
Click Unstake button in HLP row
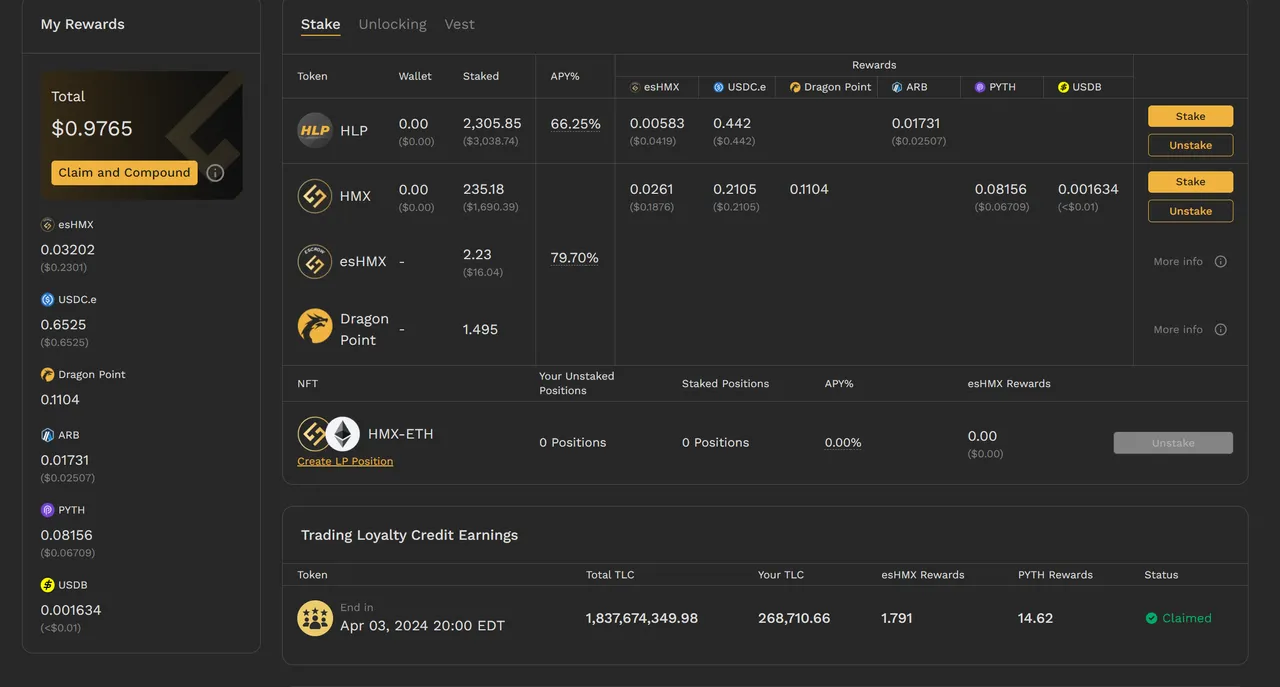1190,145
